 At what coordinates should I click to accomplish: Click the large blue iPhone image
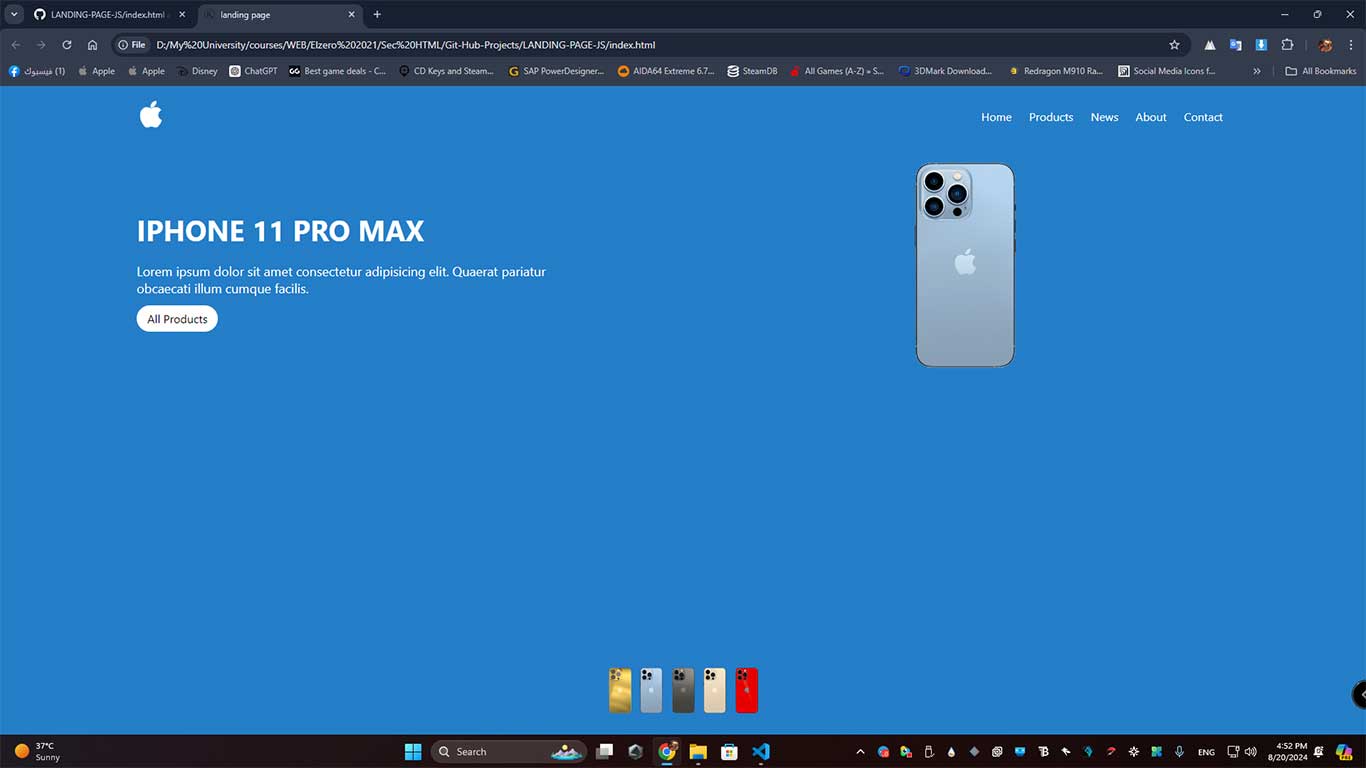[965, 265]
